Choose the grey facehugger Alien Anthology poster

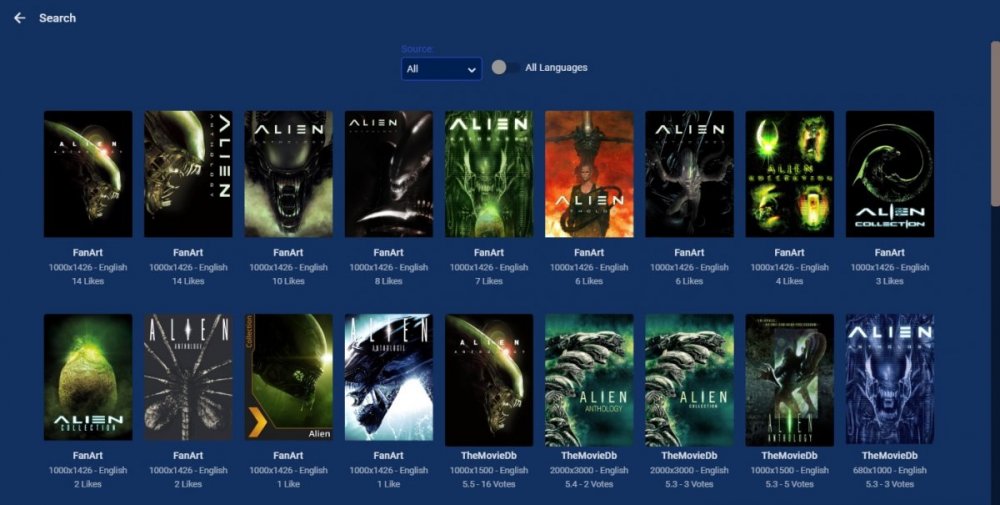click(x=188, y=377)
